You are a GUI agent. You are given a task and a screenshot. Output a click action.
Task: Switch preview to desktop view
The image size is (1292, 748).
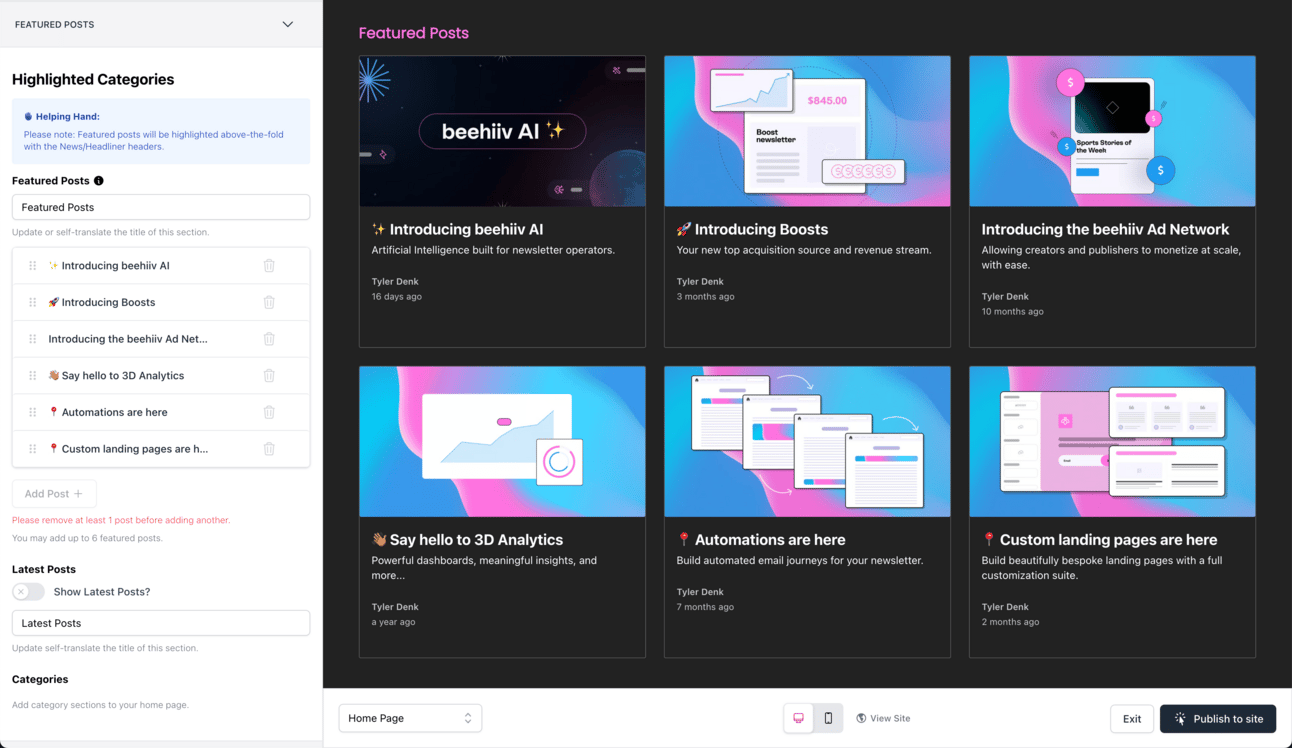(798, 718)
